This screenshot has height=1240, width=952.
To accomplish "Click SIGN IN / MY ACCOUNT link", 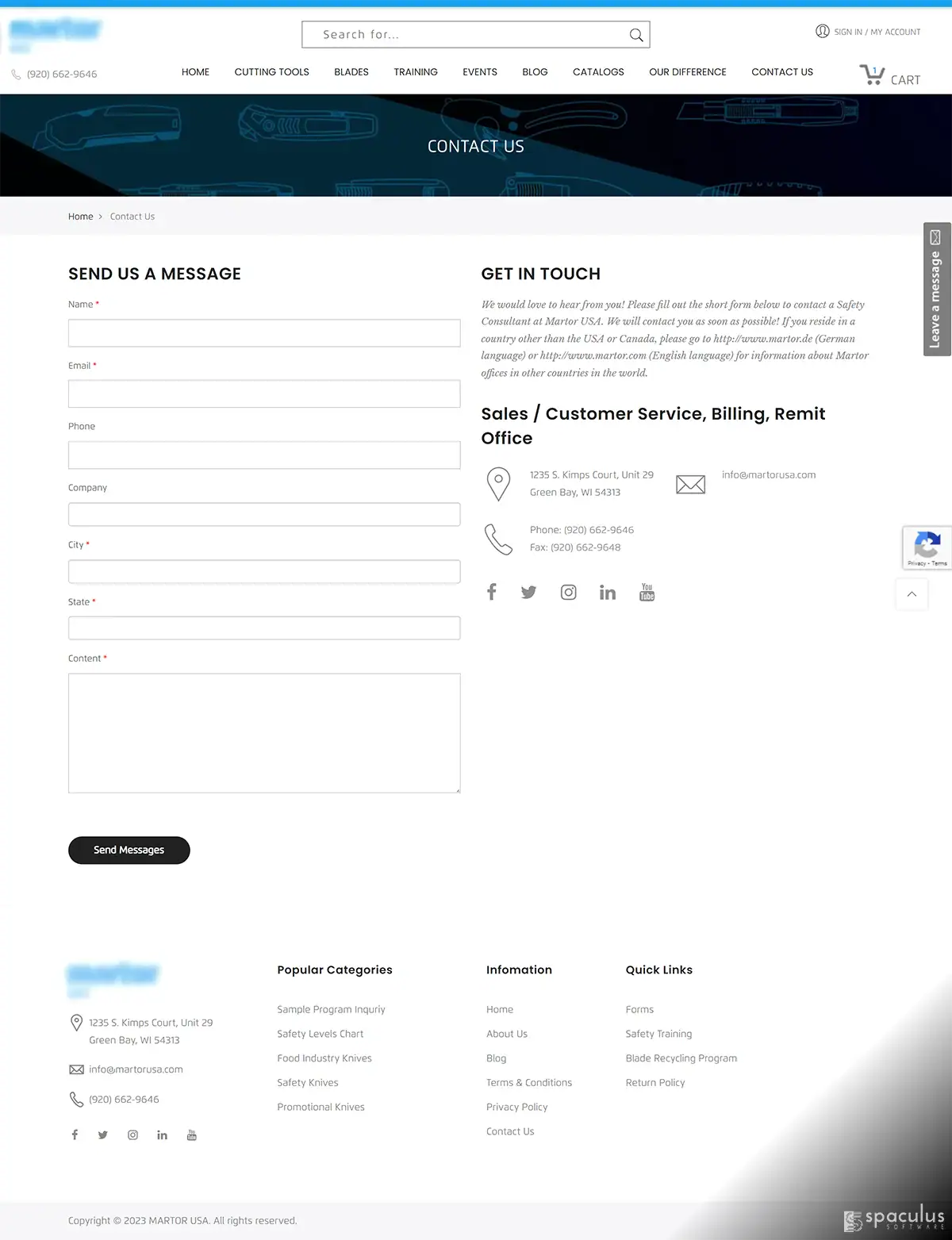I will [877, 33].
